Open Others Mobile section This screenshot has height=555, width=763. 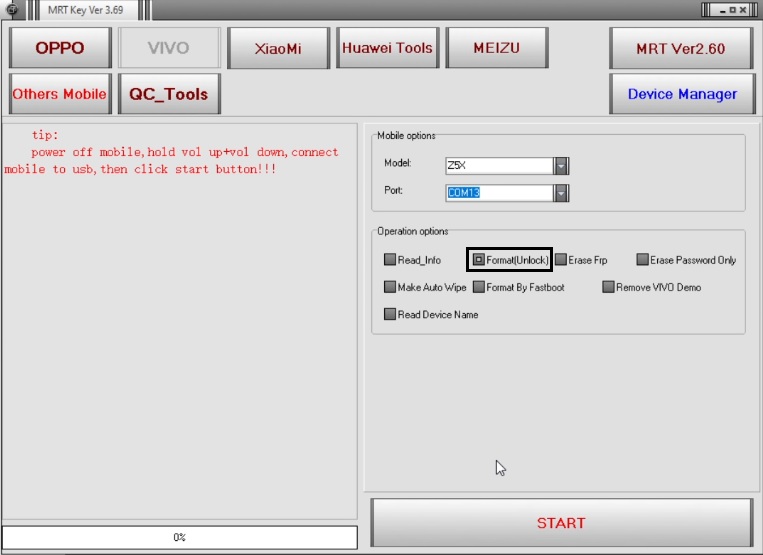(x=60, y=94)
